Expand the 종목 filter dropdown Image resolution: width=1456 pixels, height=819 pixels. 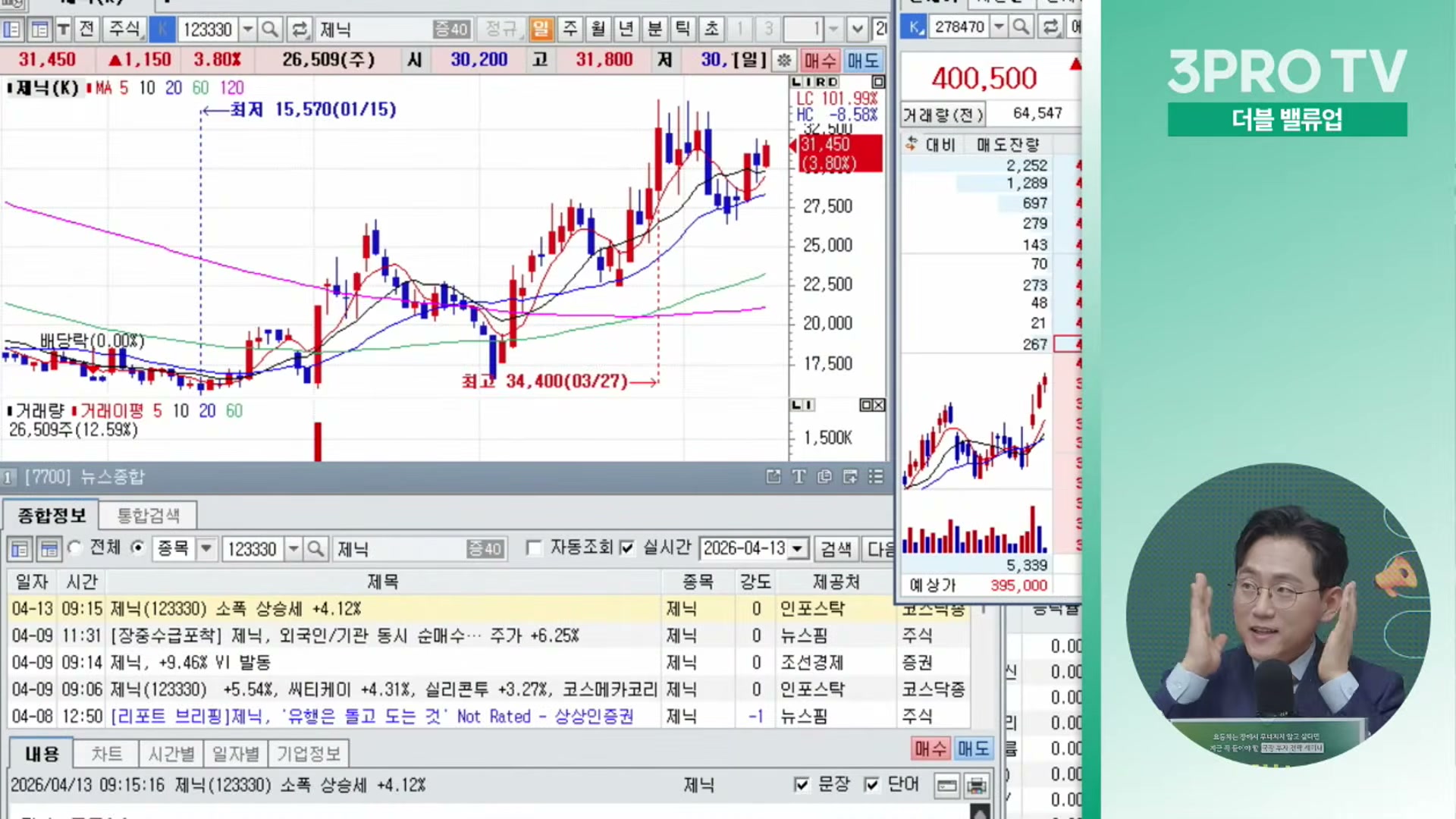[x=206, y=548]
